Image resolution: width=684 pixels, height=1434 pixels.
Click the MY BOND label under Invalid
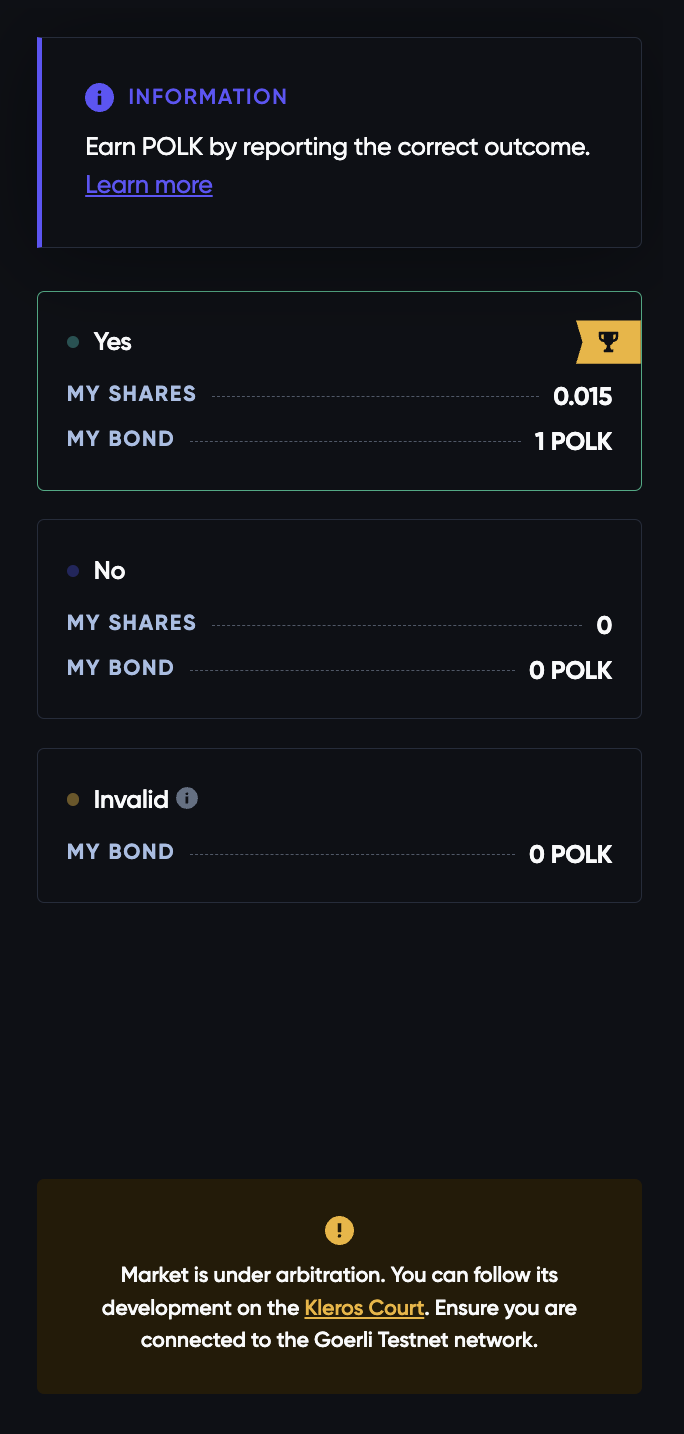(x=120, y=852)
